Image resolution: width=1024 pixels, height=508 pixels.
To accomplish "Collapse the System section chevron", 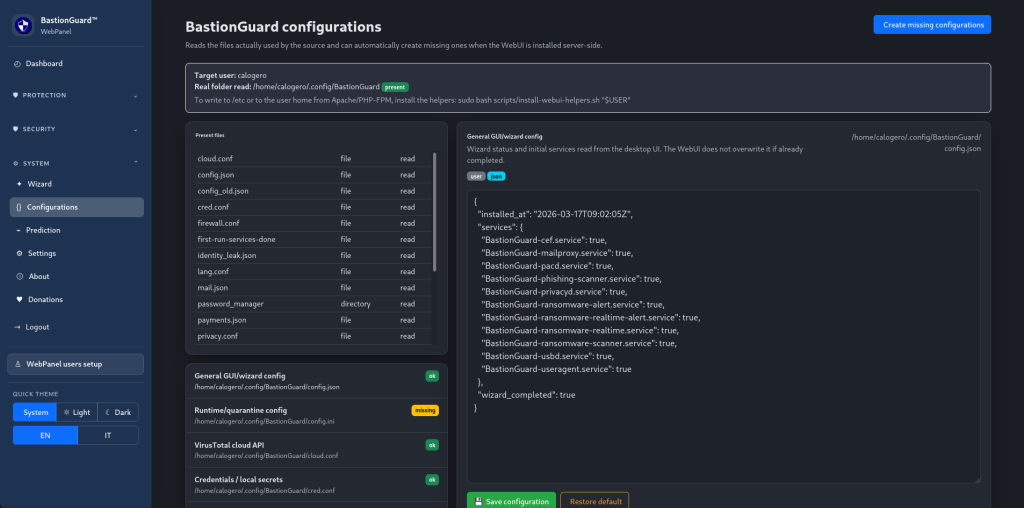I will point(135,163).
